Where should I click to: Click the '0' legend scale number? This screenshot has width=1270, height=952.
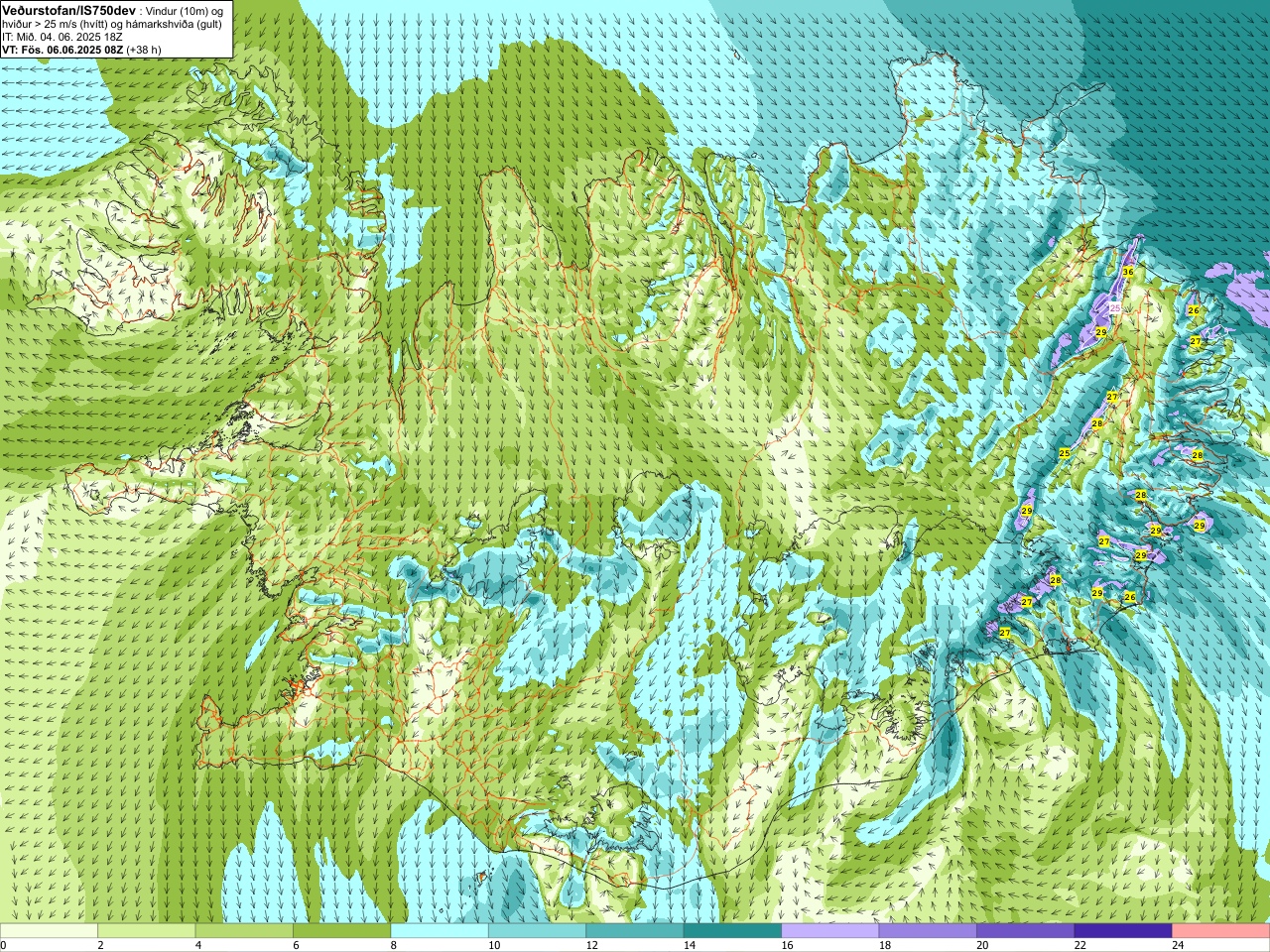3,945
